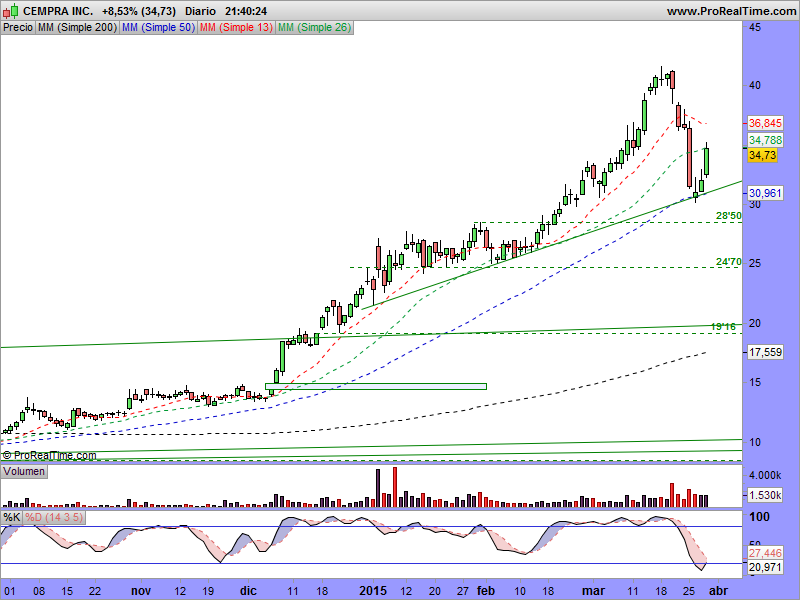Select the Precio legend tab
The width and height of the screenshot is (800, 600).
pos(18,28)
